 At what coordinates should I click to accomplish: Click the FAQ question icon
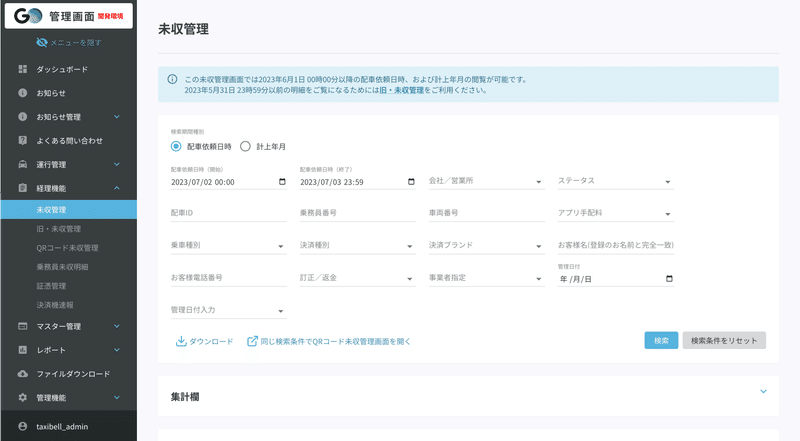[x=22, y=140]
